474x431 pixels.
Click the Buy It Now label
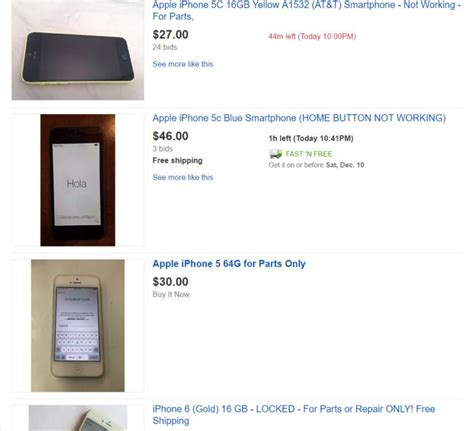(171, 294)
